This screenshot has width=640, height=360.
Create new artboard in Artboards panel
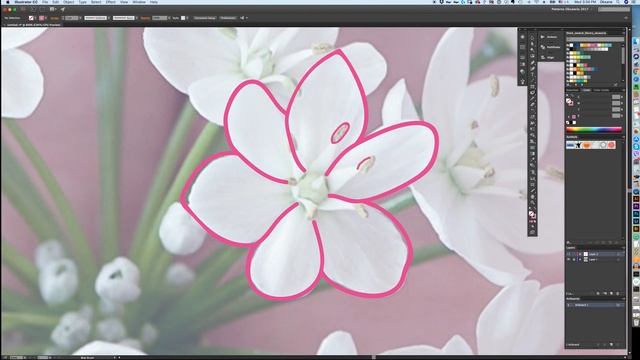tap(611, 344)
